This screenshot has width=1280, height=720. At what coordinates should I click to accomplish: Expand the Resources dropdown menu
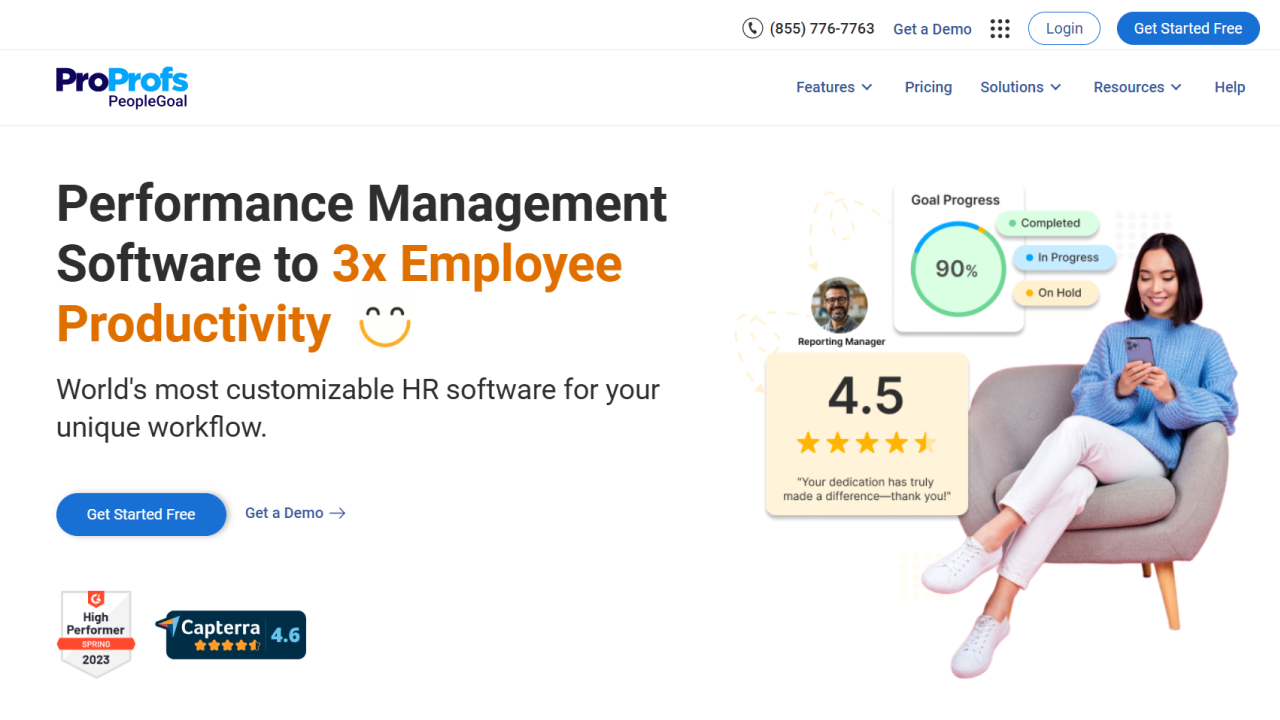tap(1137, 87)
